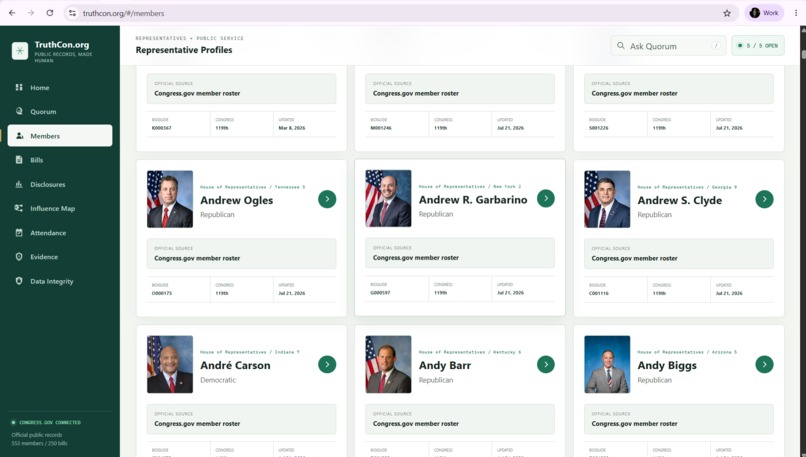Click bioguide ID M001246
Viewport: 806px width, 457px height.
click(381, 128)
